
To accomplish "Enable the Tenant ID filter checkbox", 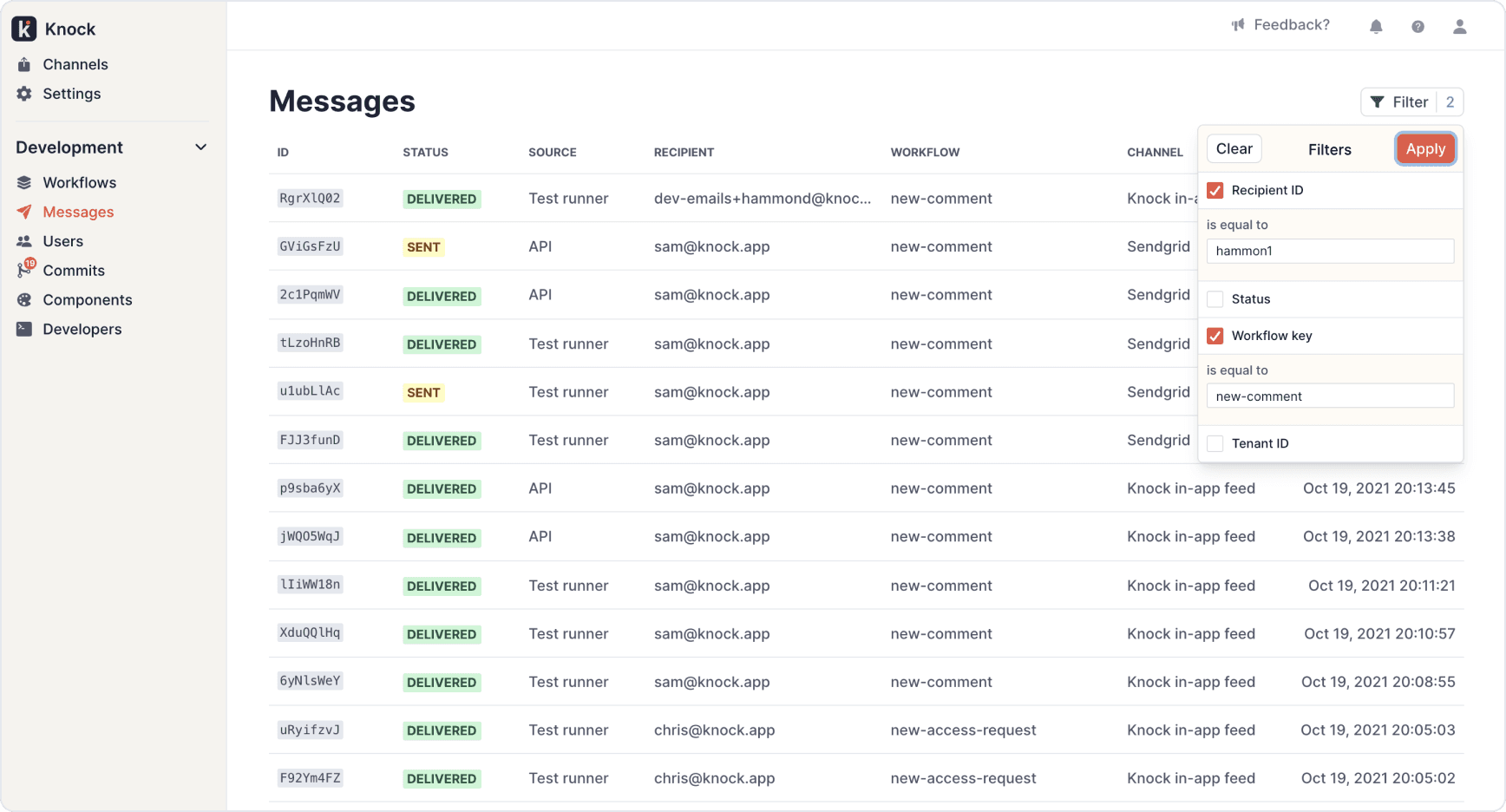I will tap(1215, 443).
